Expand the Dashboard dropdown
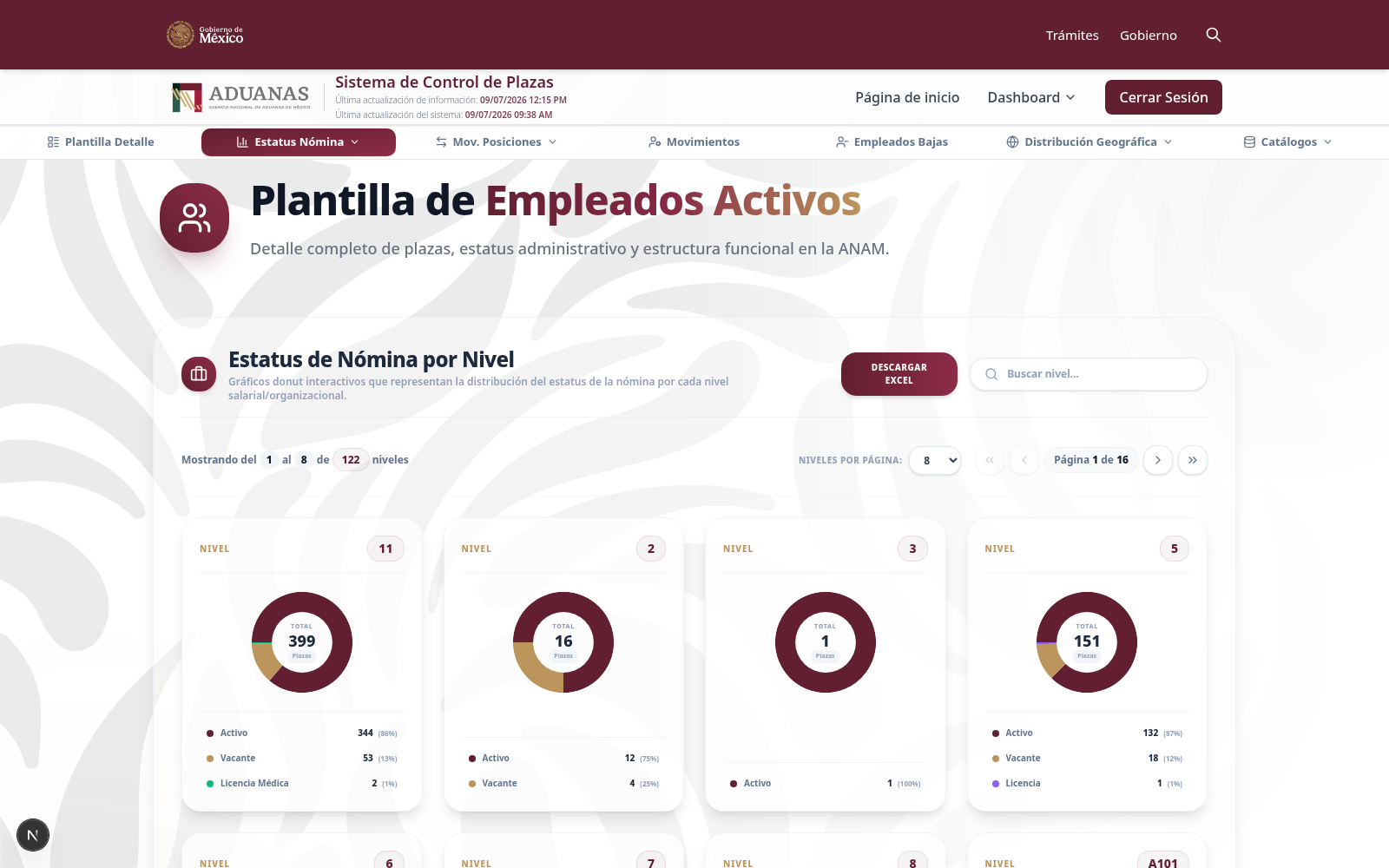The width and height of the screenshot is (1389, 868). (x=1031, y=97)
